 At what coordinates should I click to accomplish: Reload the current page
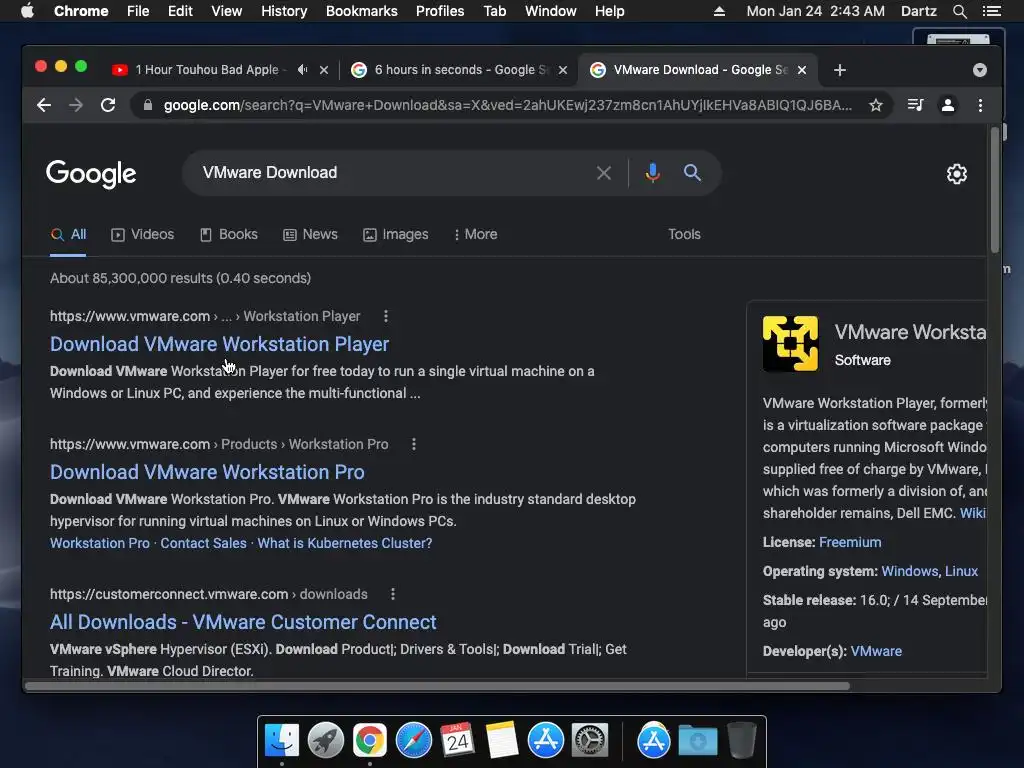108,105
